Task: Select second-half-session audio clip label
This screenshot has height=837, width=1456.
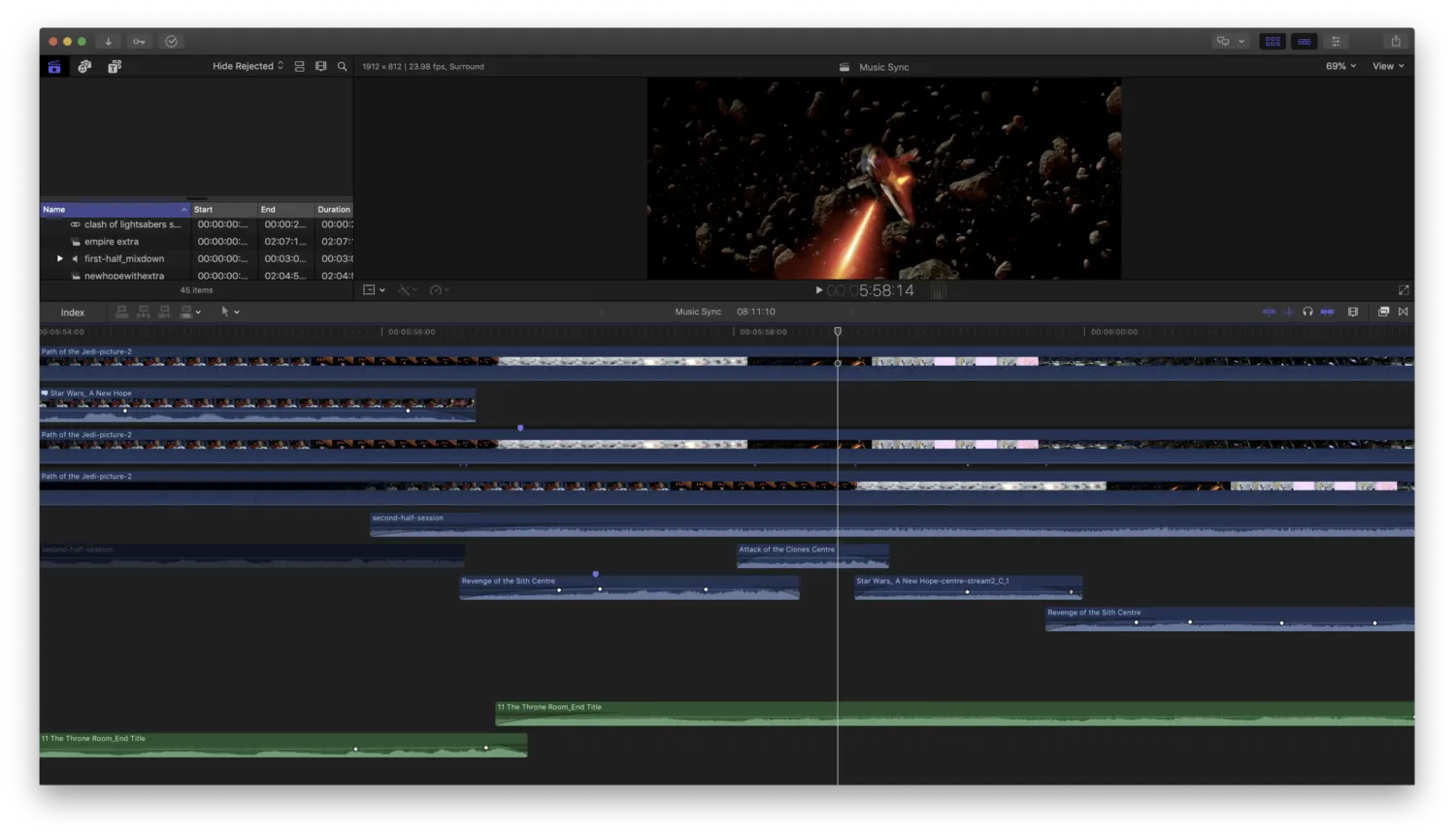Action: click(408, 519)
